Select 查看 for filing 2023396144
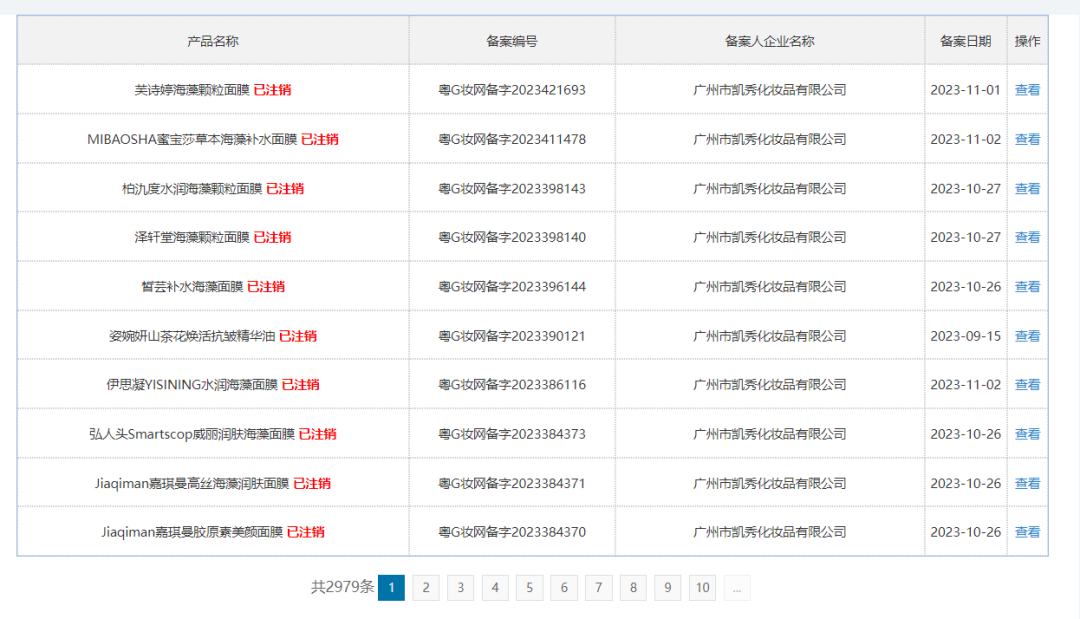The image size is (1080, 619). 1027,286
